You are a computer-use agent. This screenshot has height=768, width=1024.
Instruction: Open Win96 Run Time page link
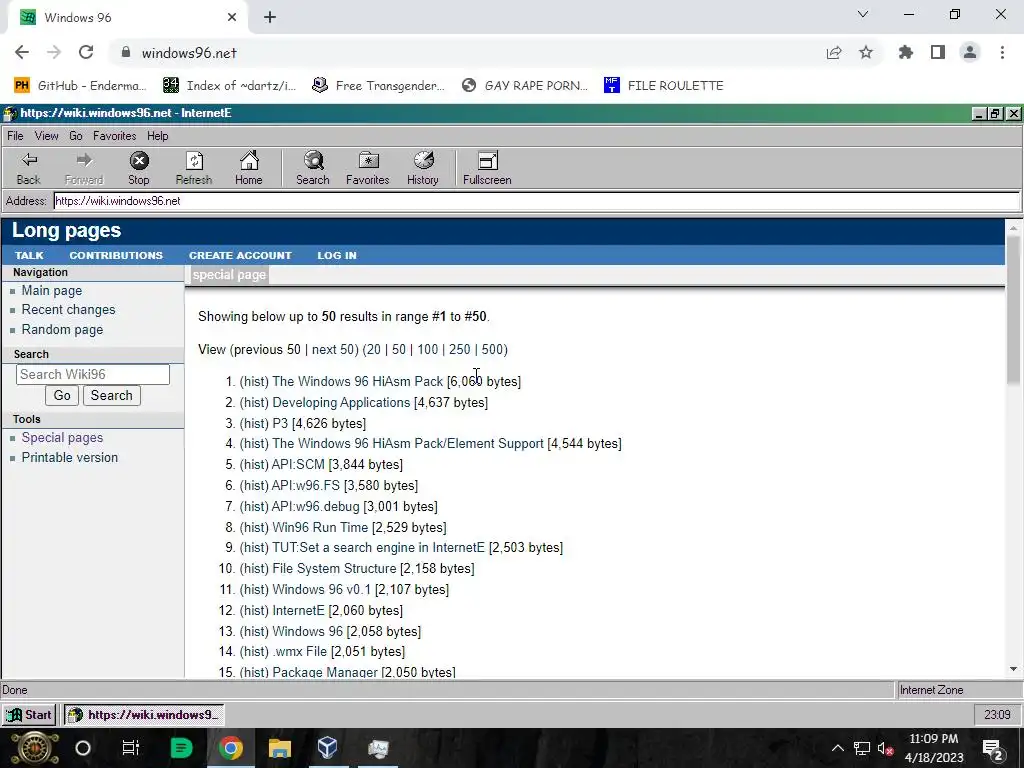click(x=320, y=527)
